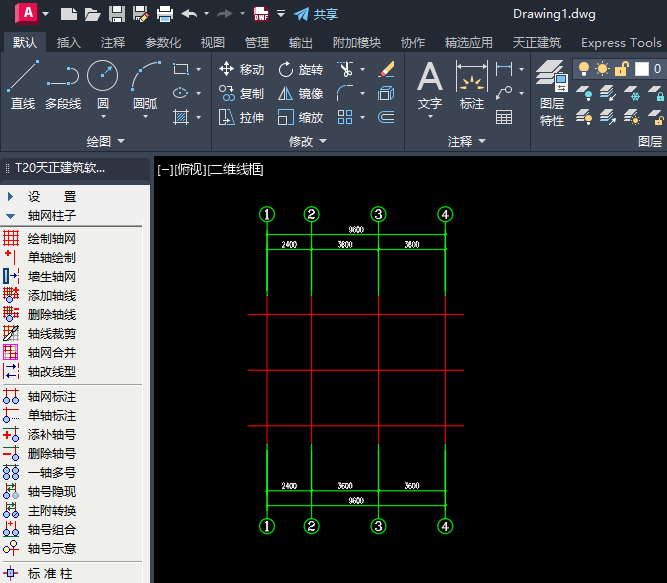Toggle the layer lock padlock icon
667x583 pixels.
click(621, 68)
